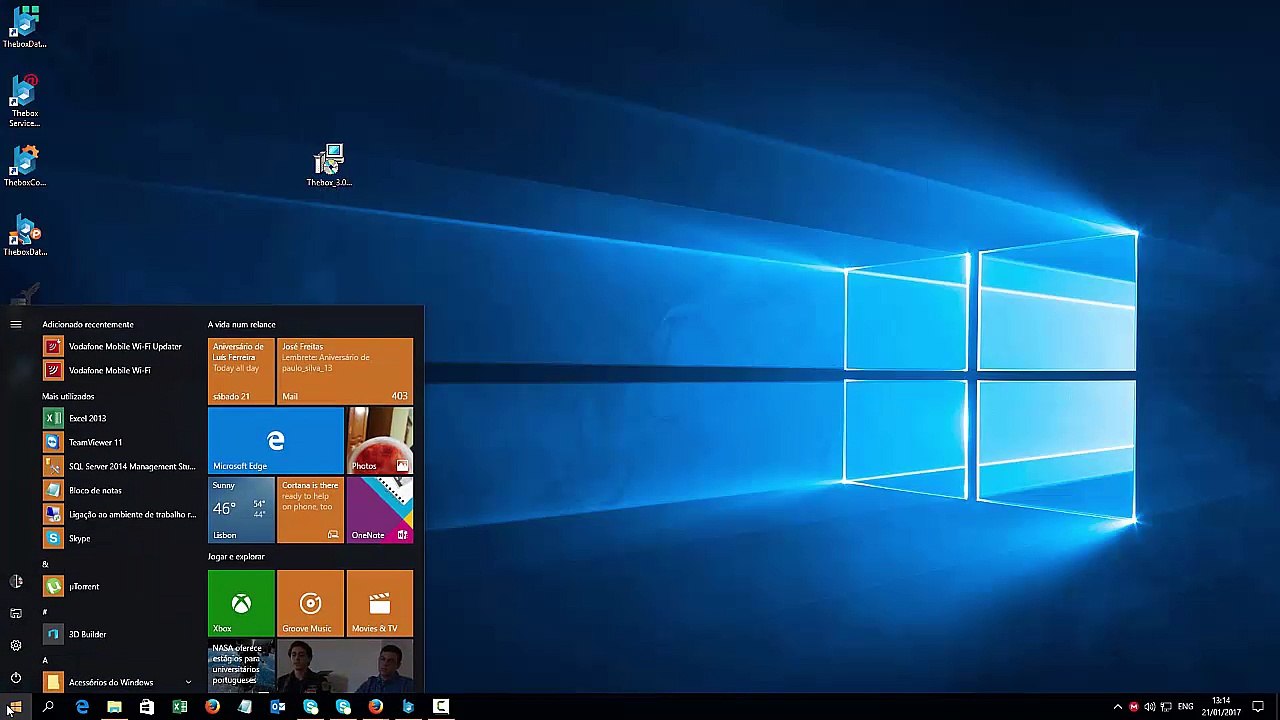Launch Vodafone Mobile Wi-Fi in recently added
Viewport: 1280px width, 720px height.
[121, 370]
